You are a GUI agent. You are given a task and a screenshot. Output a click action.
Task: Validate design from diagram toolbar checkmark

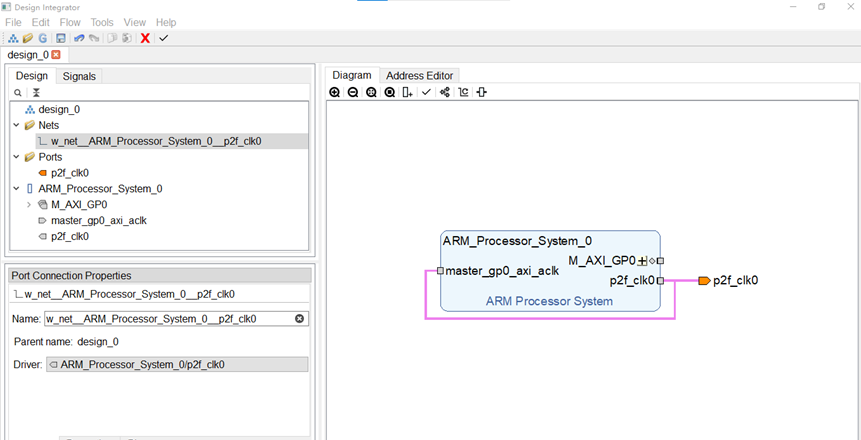click(426, 92)
